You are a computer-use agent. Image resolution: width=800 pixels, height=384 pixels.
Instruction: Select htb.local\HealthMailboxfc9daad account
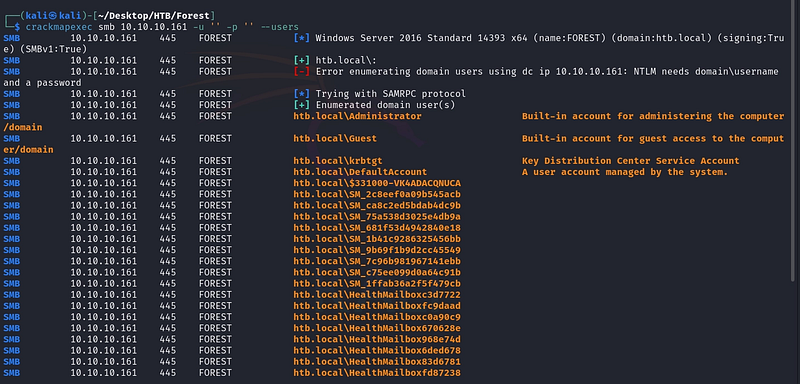click(377, 306)
